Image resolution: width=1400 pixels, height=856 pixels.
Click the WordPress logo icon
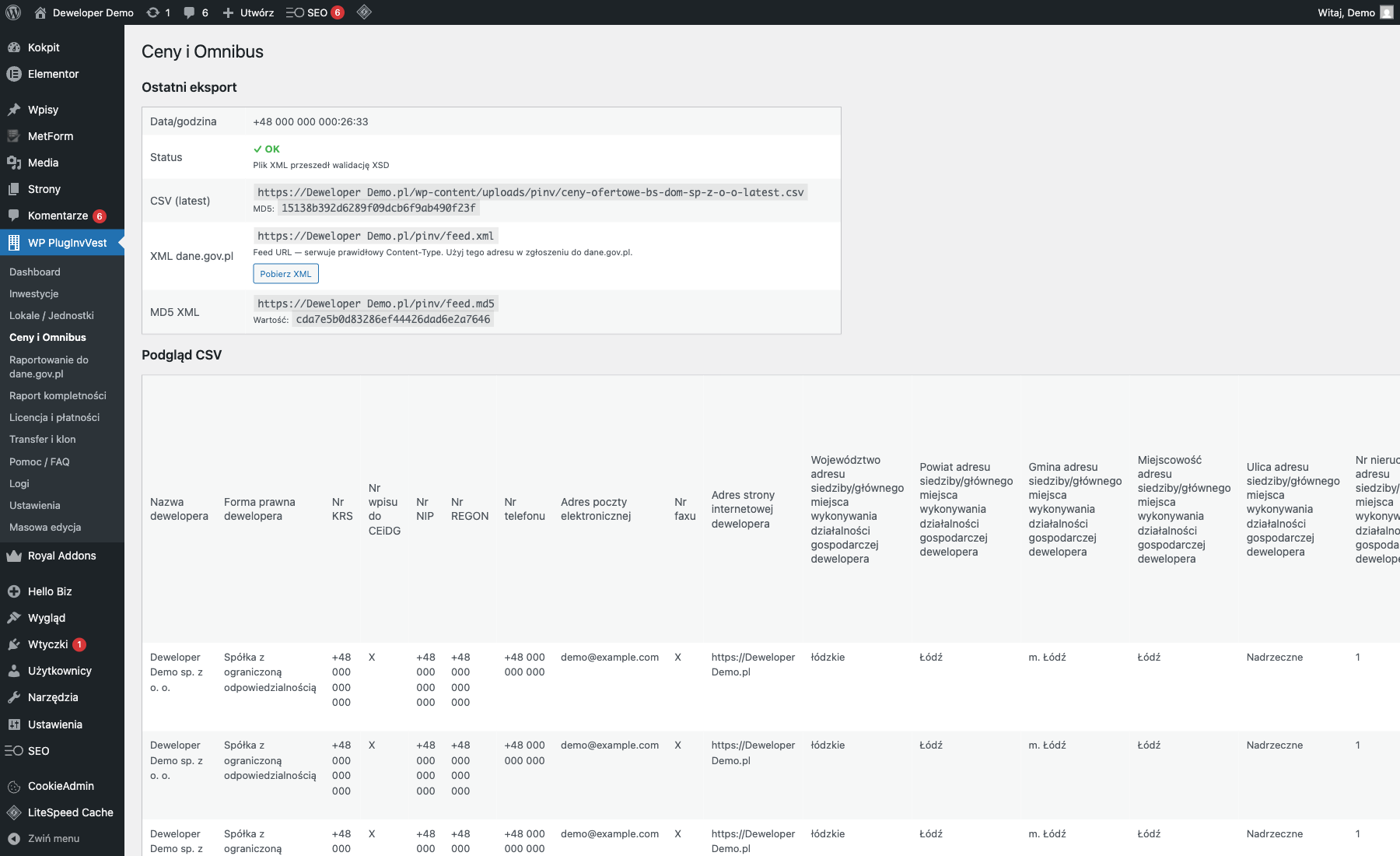coord(13,12)
